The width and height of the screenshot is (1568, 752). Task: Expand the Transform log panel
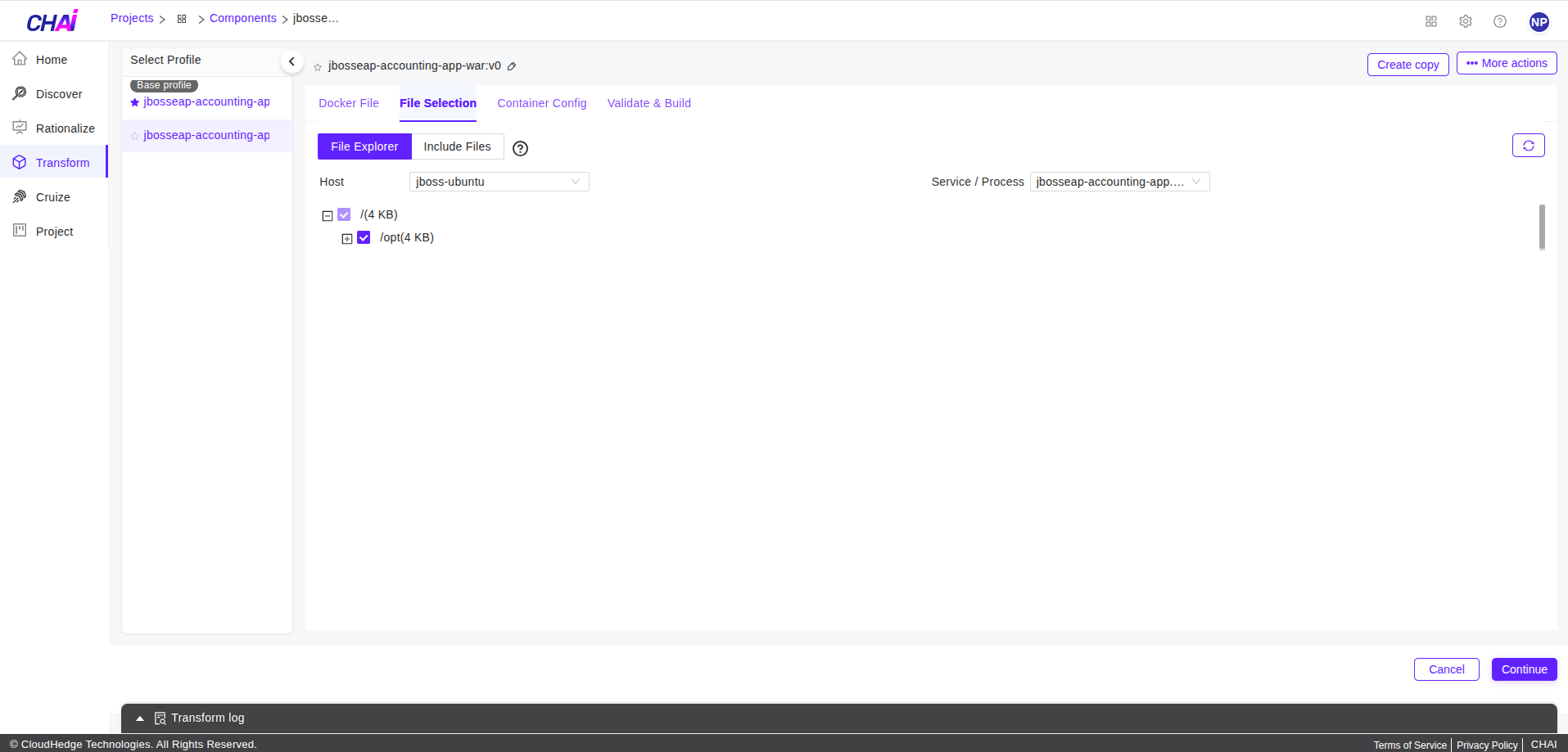[x=139, y=718]
